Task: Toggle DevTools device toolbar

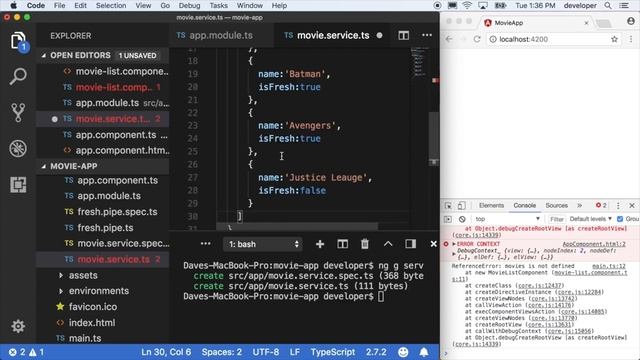Action: click(461, 206)
